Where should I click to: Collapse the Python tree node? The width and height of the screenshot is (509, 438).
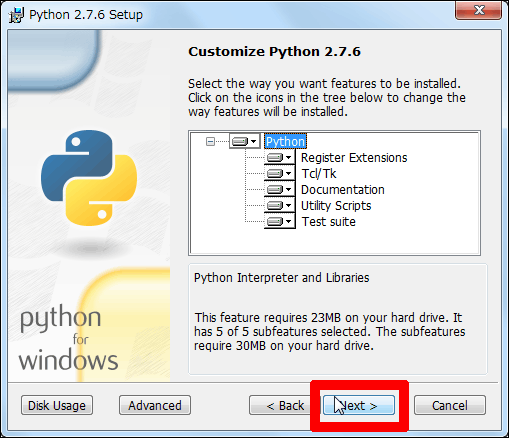pyautogui.click(x=210, y=142)
